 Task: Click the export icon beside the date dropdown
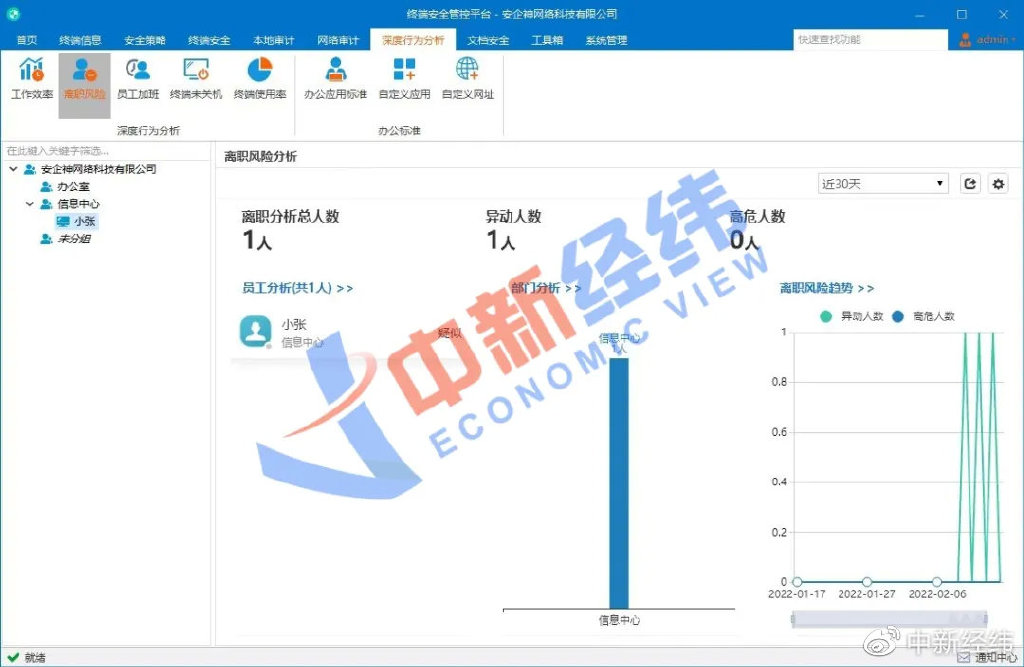point(970,184)
